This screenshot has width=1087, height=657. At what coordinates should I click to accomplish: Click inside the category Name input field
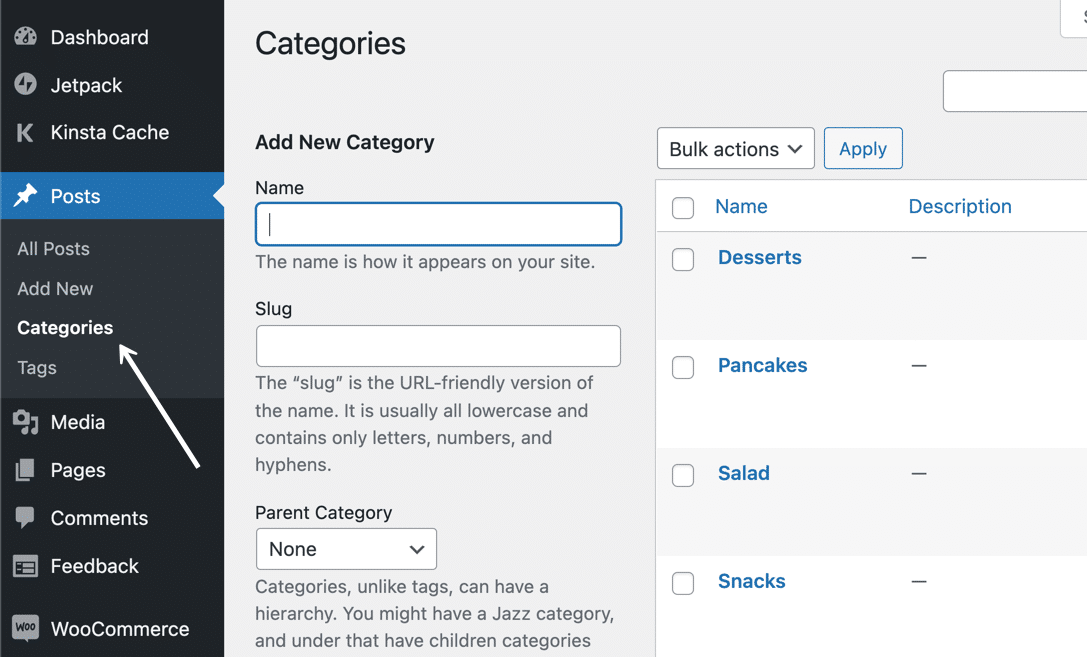coord(438,224)
